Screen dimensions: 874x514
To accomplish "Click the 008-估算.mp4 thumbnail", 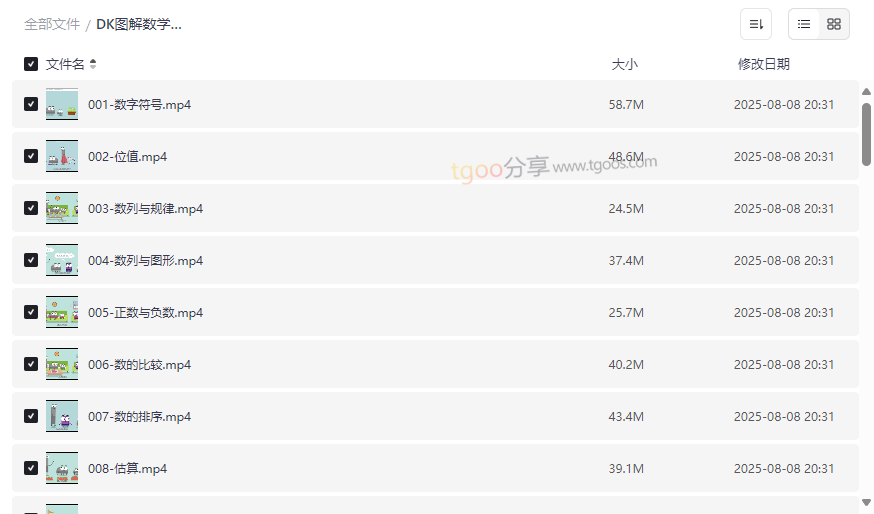I will point(62,468).
